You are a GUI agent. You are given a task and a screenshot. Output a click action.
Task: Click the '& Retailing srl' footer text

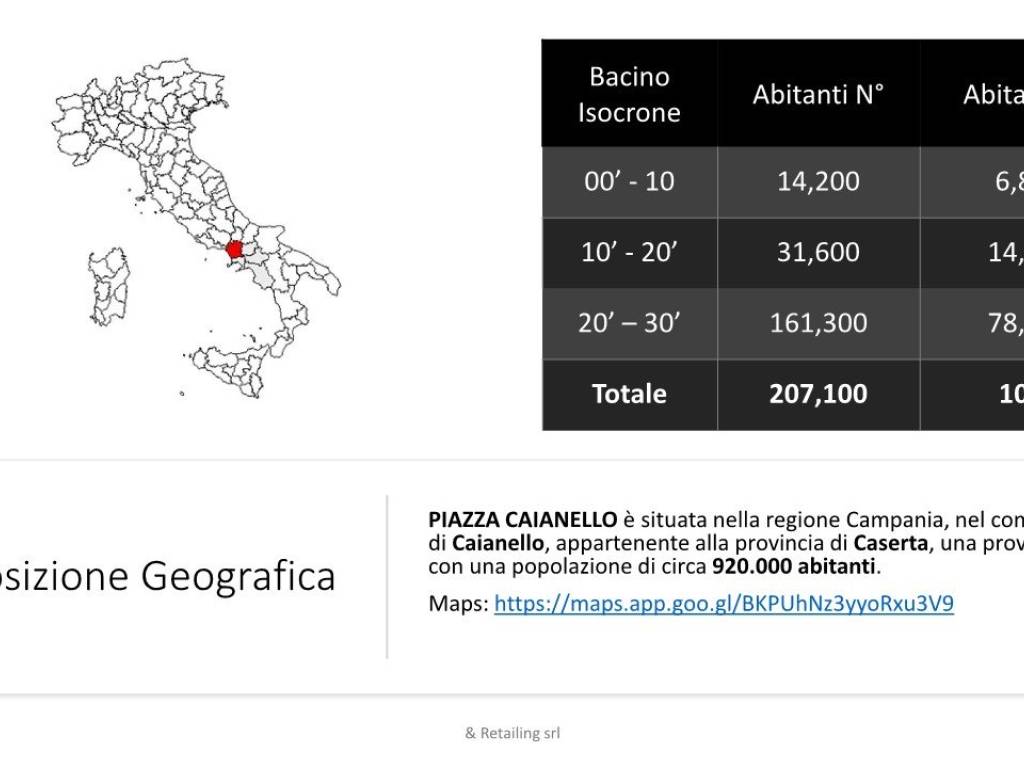pos(513,733)
